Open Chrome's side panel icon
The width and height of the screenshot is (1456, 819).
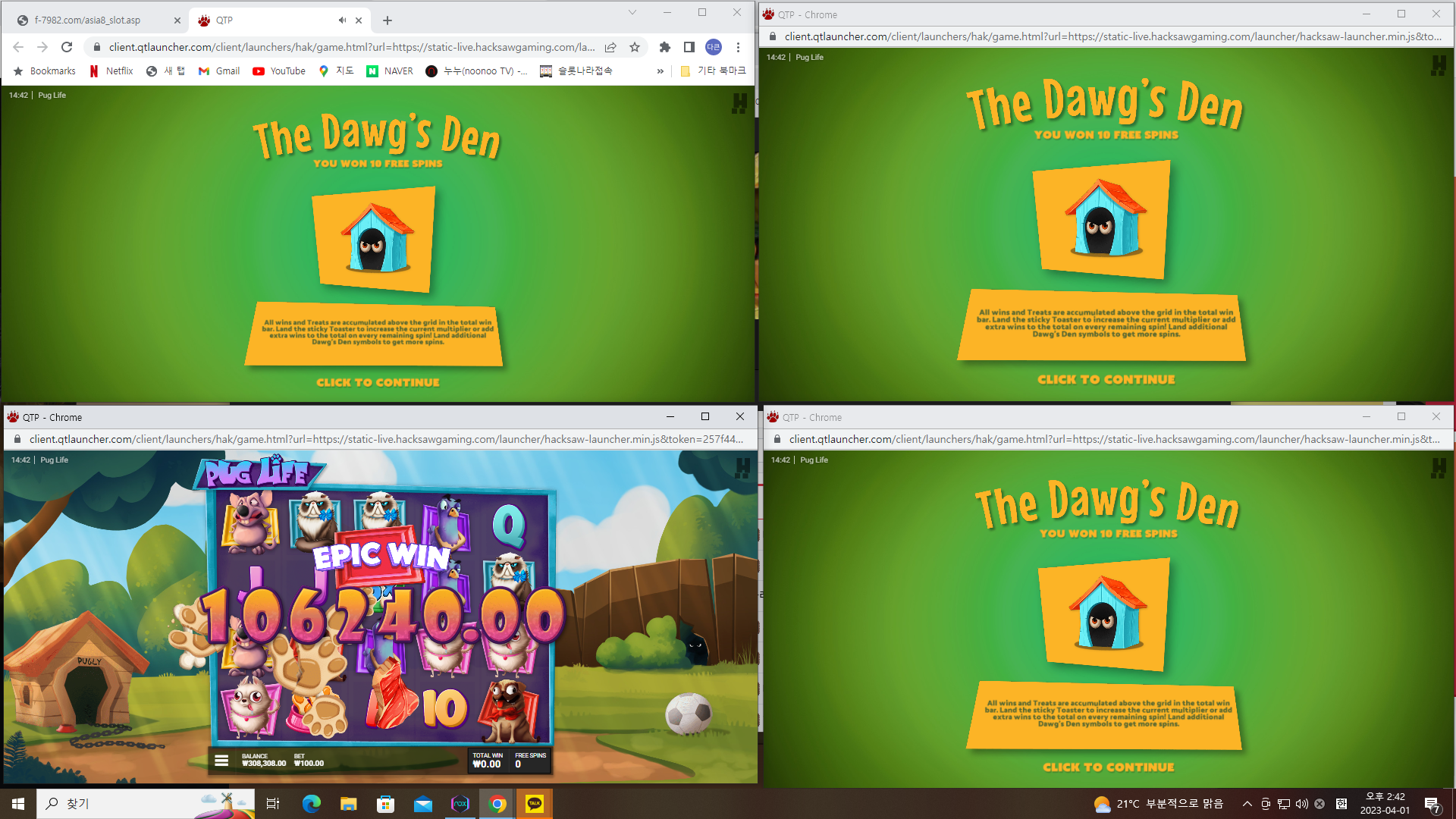pos(689,47)
